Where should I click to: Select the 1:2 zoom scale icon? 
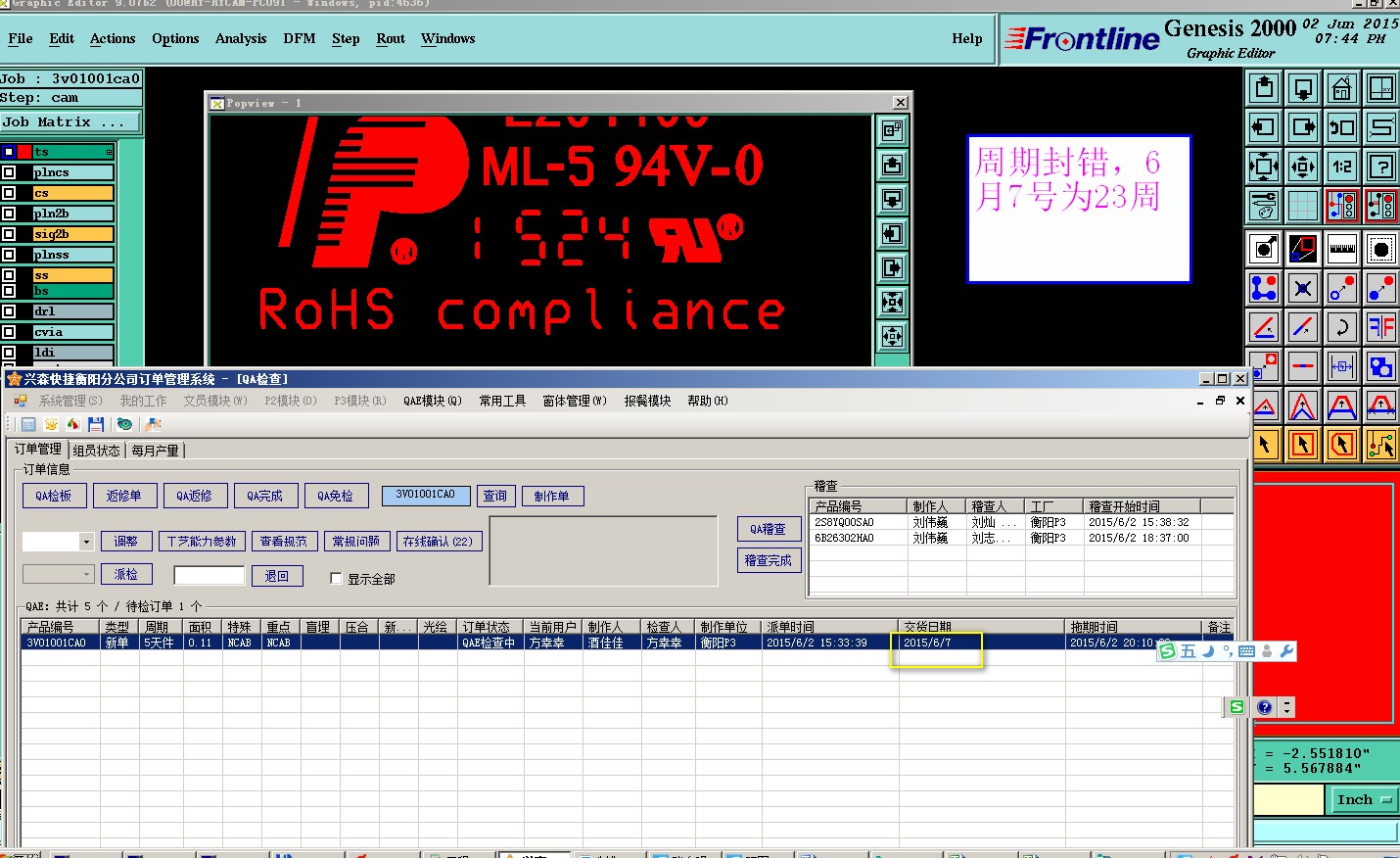(x=1342, y=167)
